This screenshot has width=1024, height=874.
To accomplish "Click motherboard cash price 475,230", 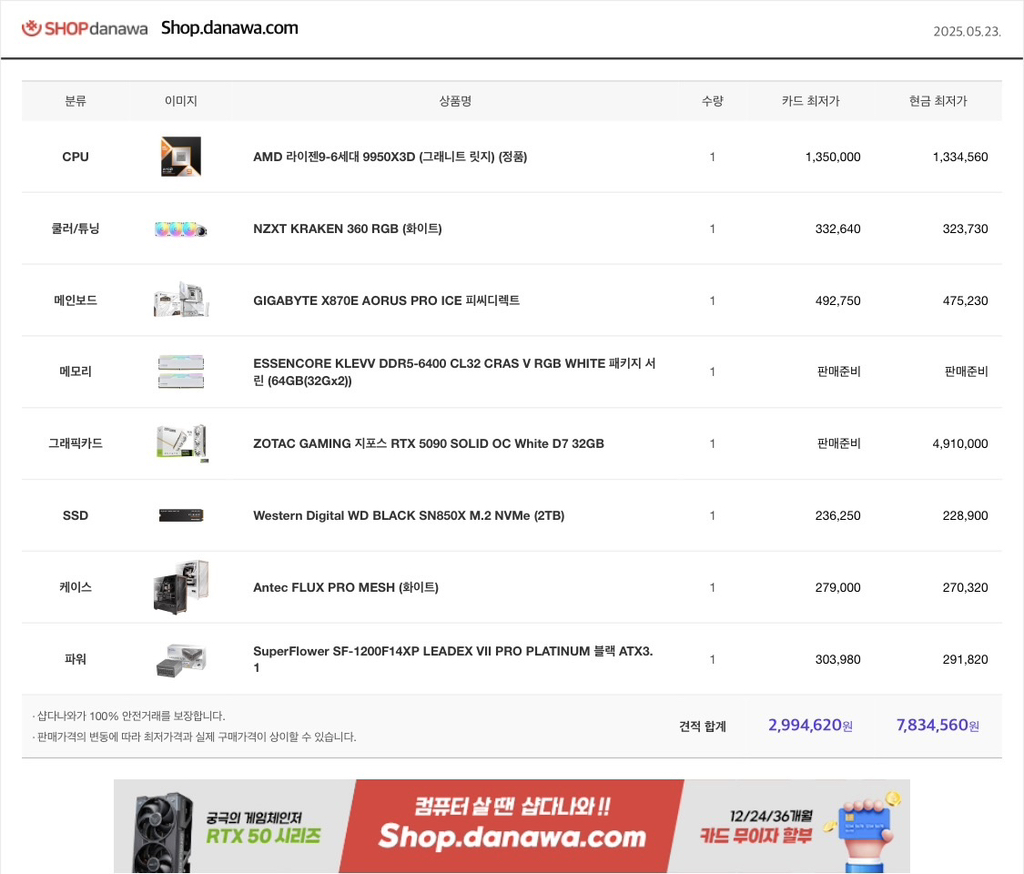I will [x=965, y=300].
